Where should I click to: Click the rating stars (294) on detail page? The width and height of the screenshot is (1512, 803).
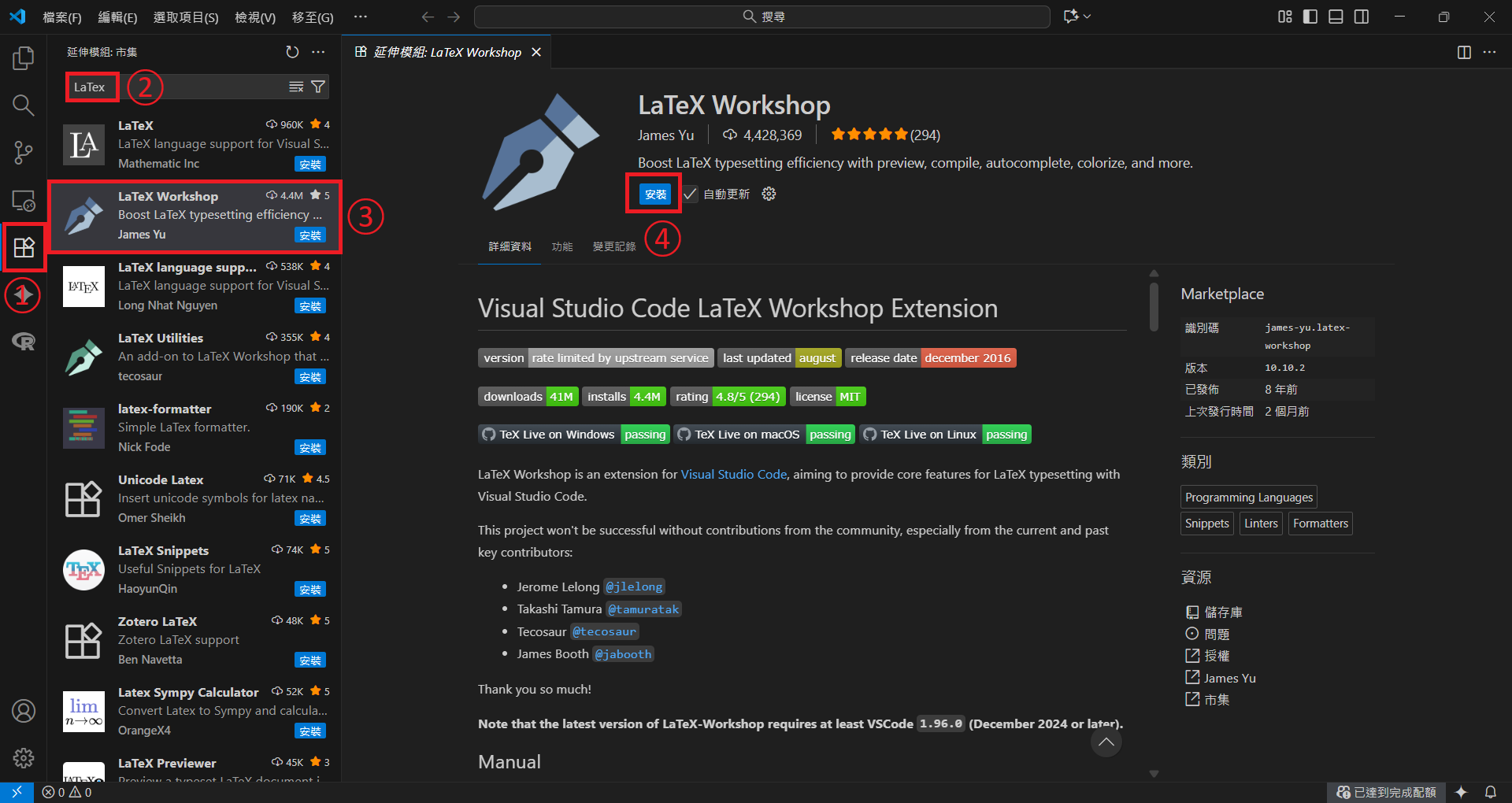885,135
